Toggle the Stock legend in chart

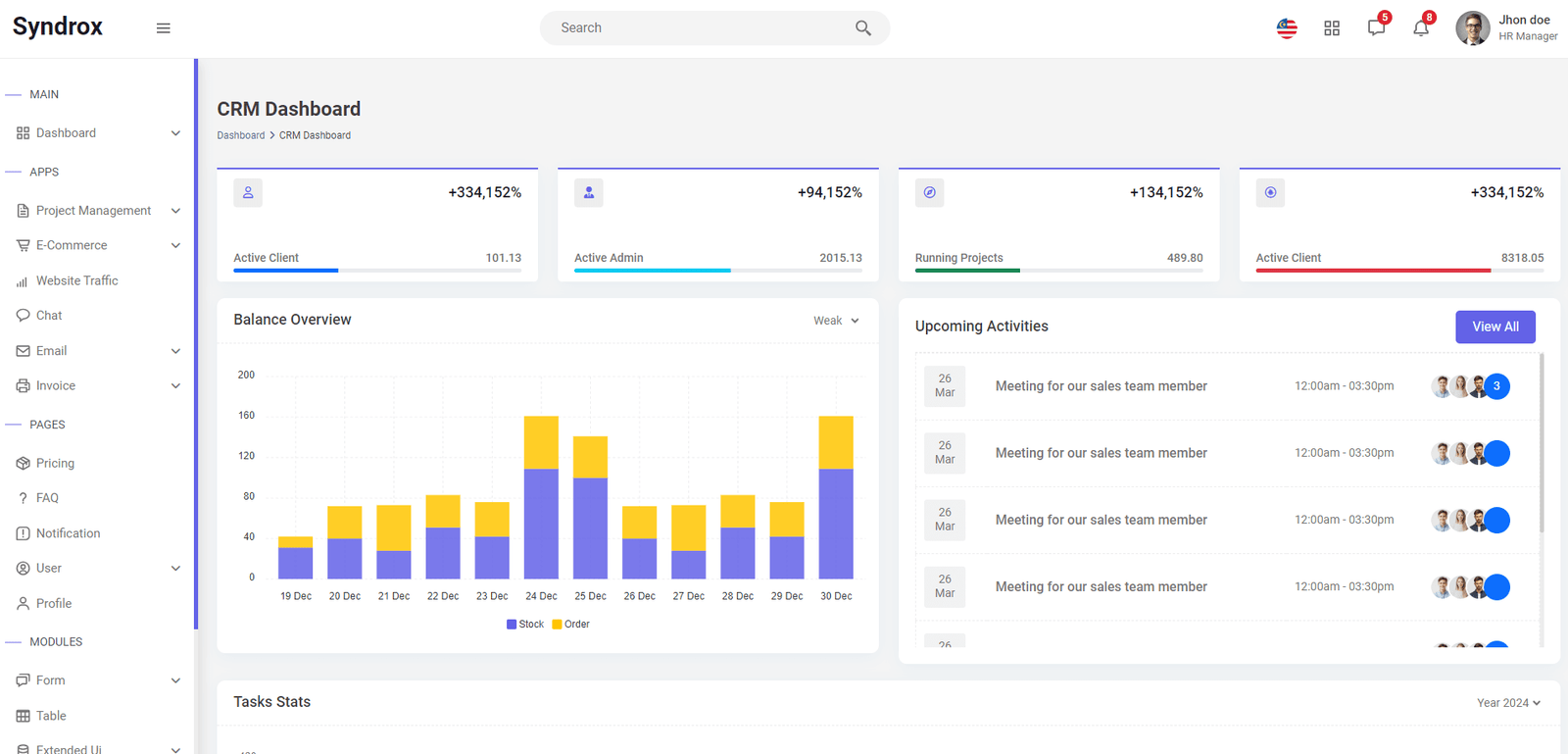(x=525, y=625)
